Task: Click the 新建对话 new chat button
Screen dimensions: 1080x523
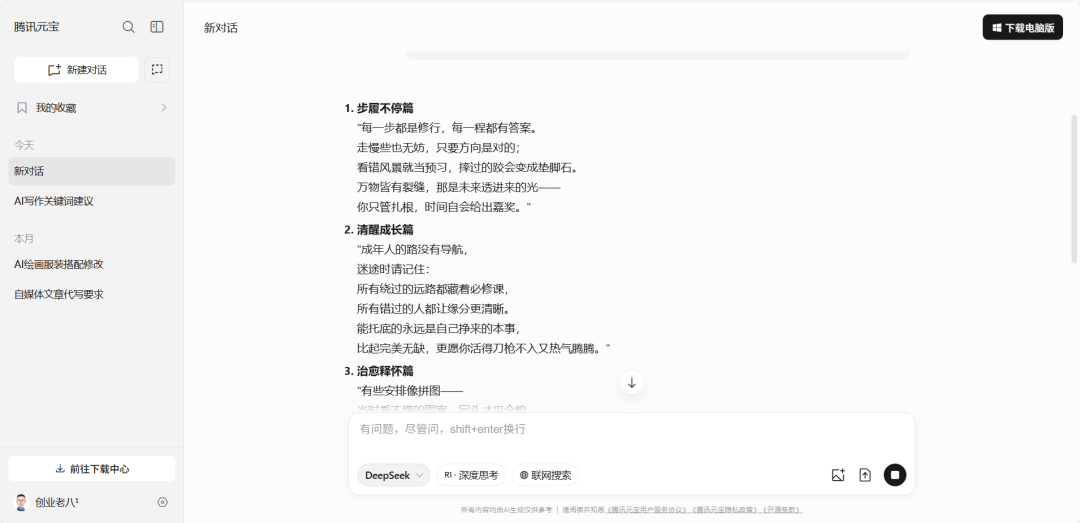Action: tap(76, 69)
